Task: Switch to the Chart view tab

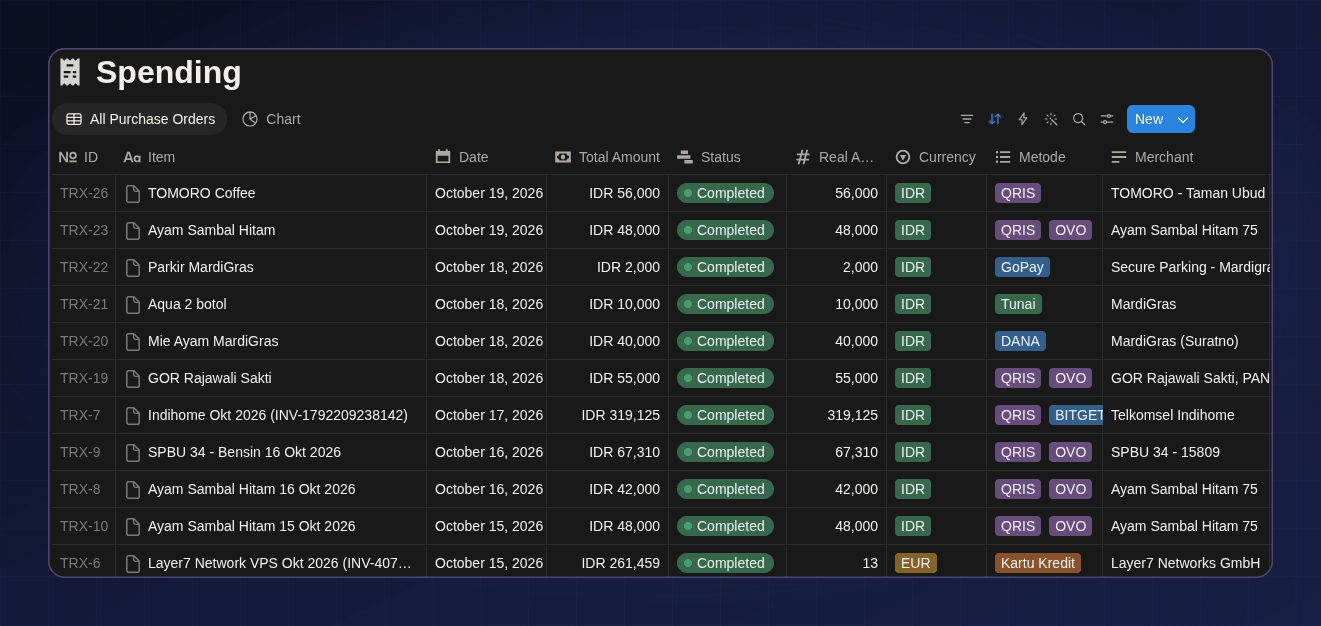Action: (x=271, y=119)
